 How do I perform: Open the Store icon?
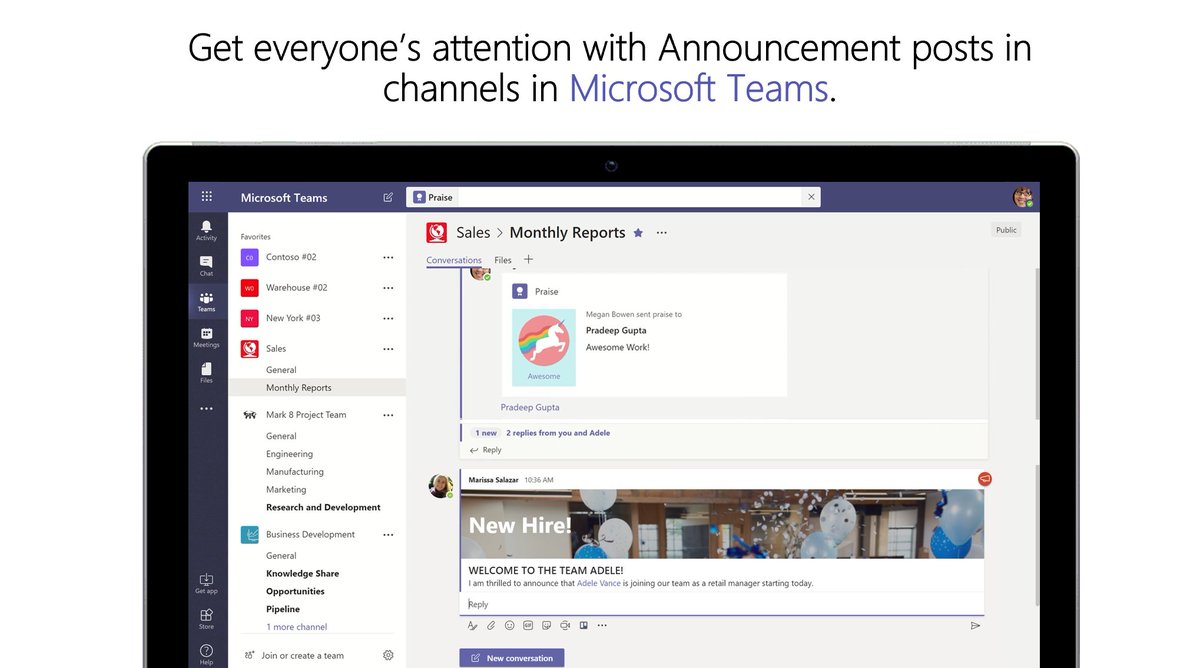(x=206, y=618)
